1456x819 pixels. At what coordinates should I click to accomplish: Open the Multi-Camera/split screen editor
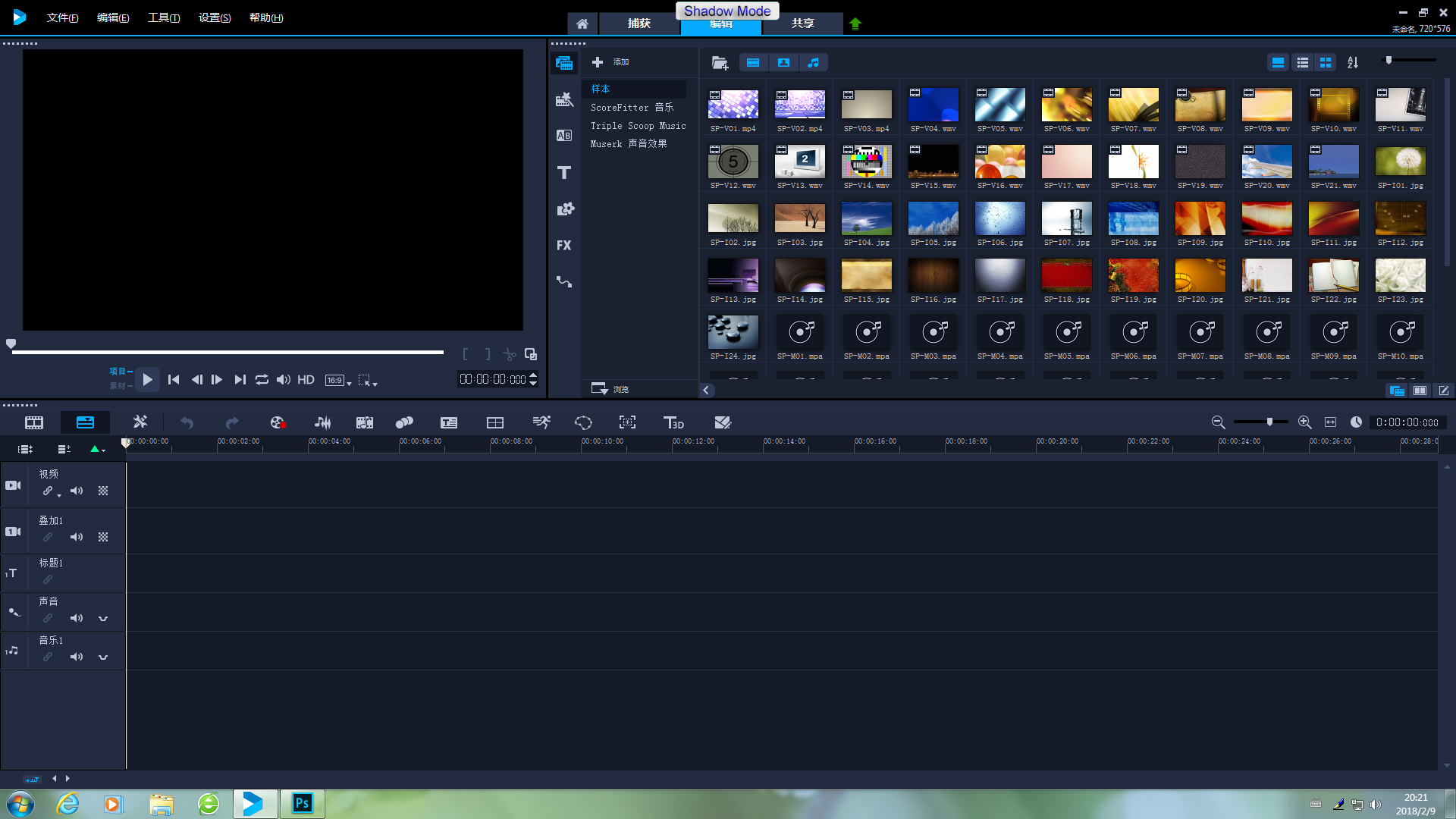click(x=495, y=422)
